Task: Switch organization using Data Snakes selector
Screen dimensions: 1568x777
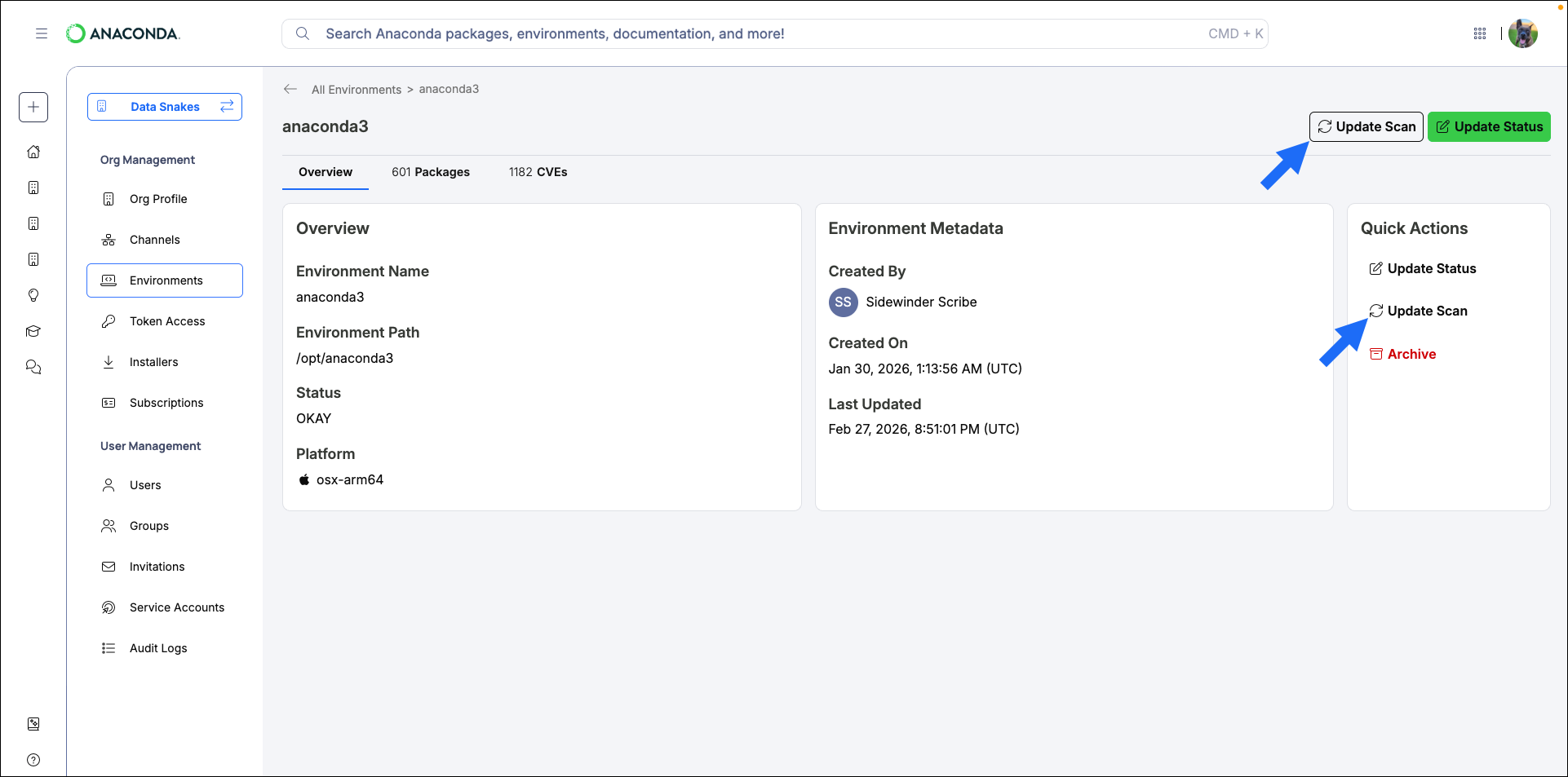Action: click(x=165, y=107)
